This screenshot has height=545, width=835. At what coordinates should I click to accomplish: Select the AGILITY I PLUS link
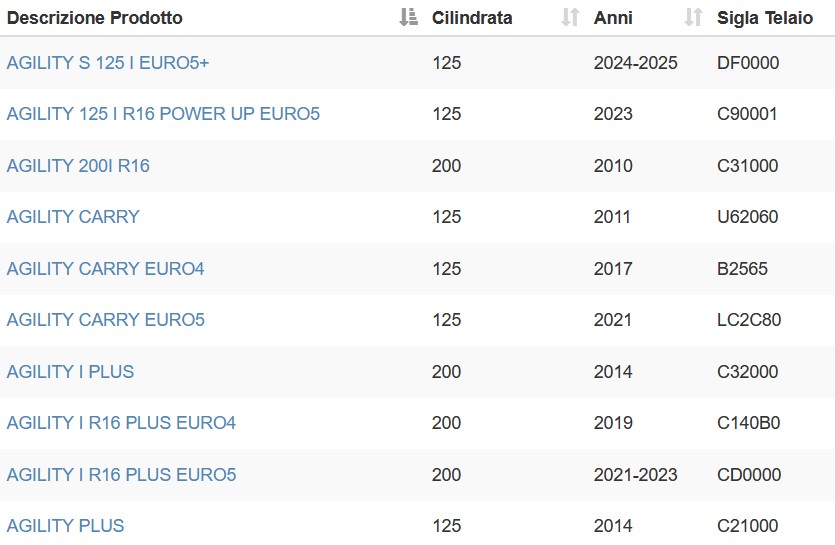coord(70,371)
